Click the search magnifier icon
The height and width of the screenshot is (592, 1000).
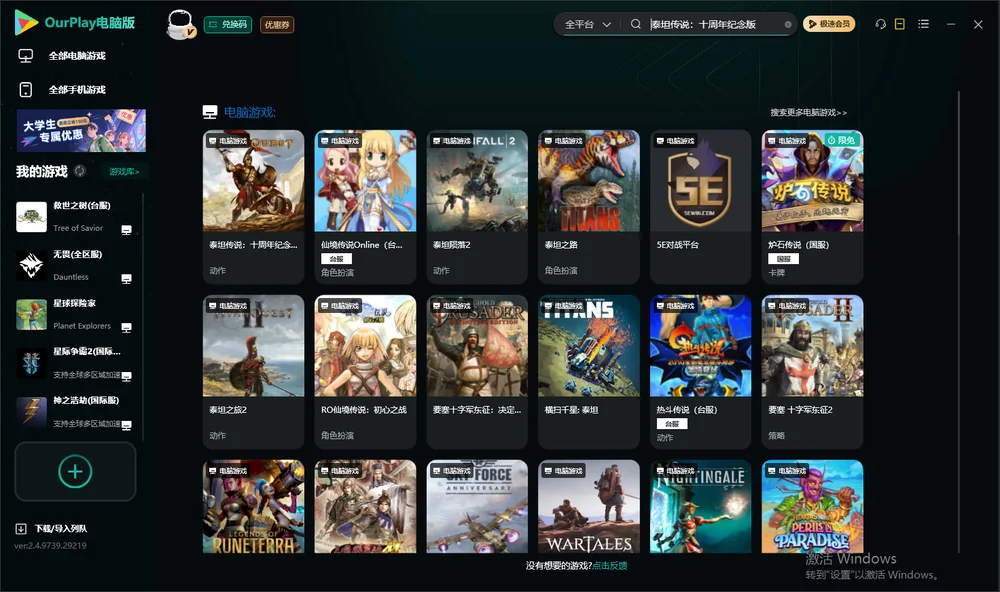click(636, 24)
